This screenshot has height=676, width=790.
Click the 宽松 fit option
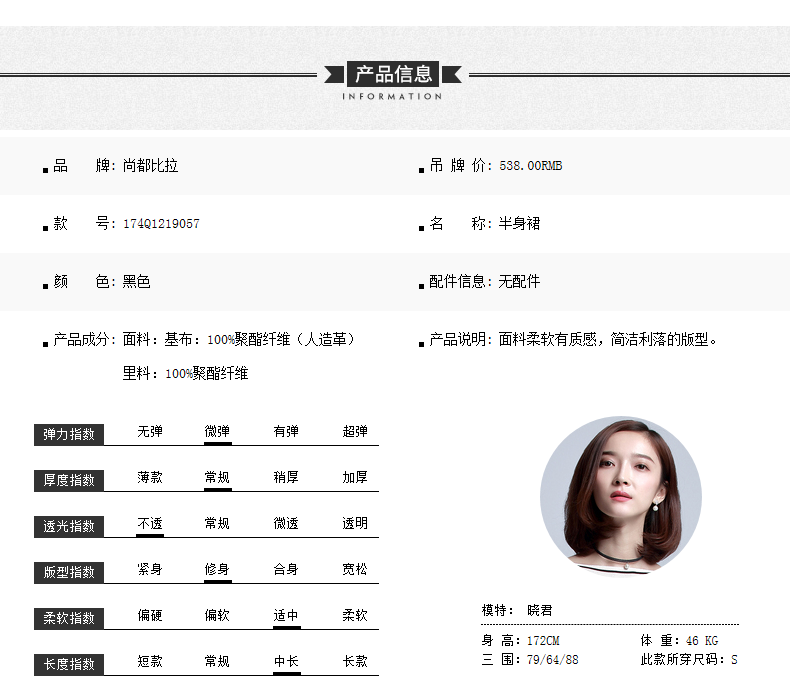[x=355, y=569]
